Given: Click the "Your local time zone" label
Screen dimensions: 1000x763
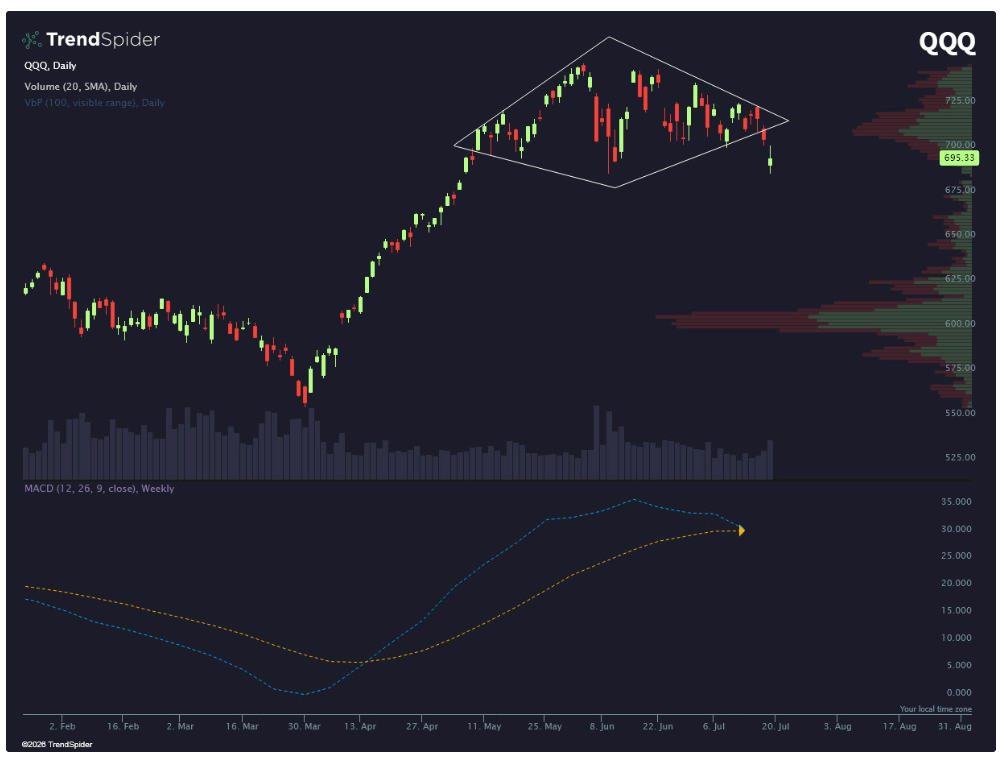Looking at the screenshot, I should 936,709.
